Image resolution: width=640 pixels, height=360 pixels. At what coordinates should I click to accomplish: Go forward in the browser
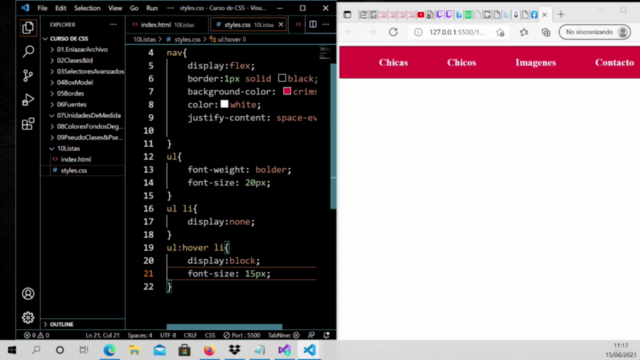click(x=371, y=32)
